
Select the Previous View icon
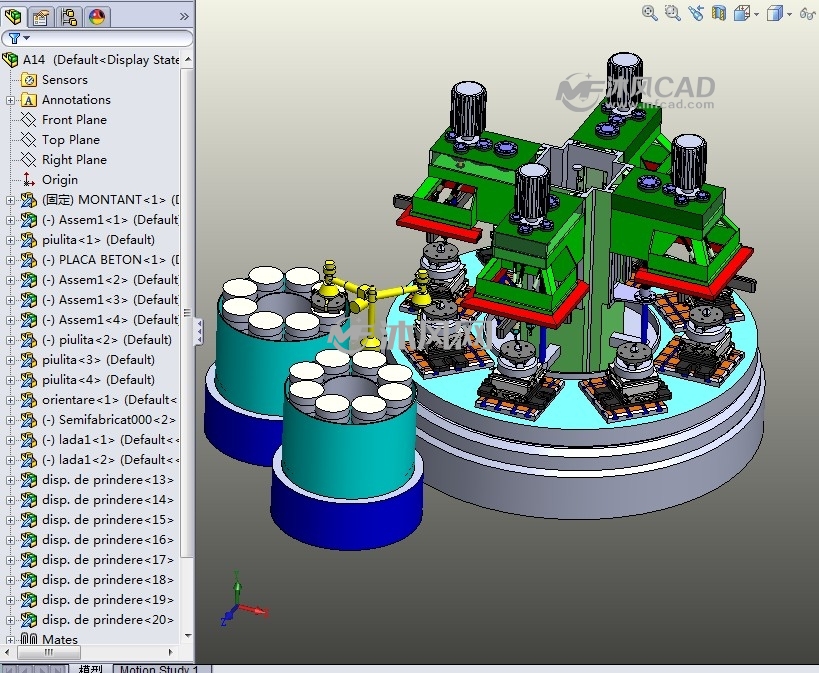click(x=696, y=13)
